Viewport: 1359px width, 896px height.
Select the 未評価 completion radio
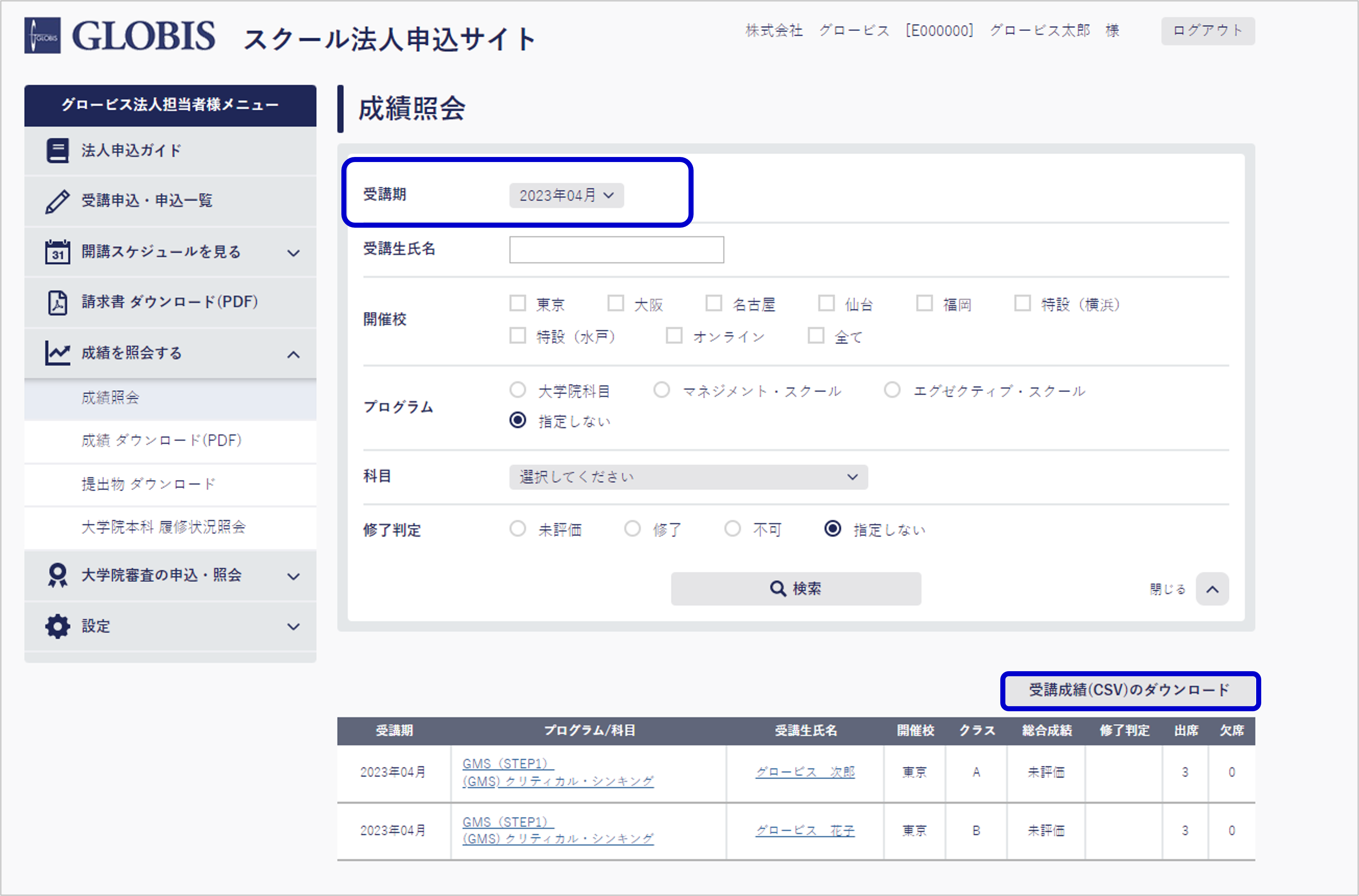(517, 529)
